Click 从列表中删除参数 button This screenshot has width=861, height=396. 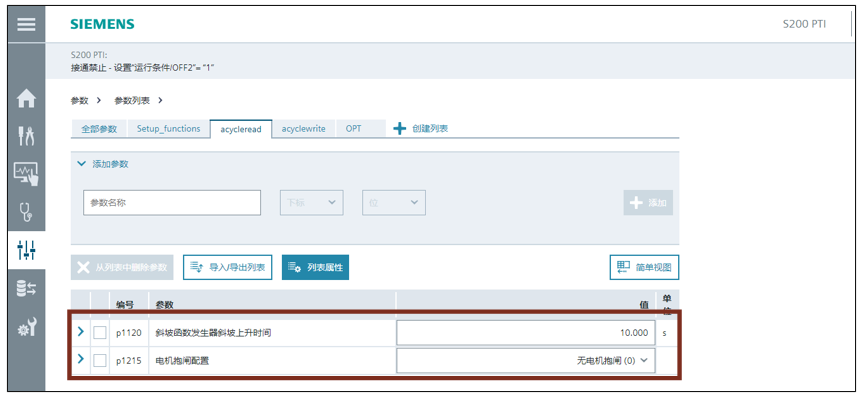tap(122, 267)
